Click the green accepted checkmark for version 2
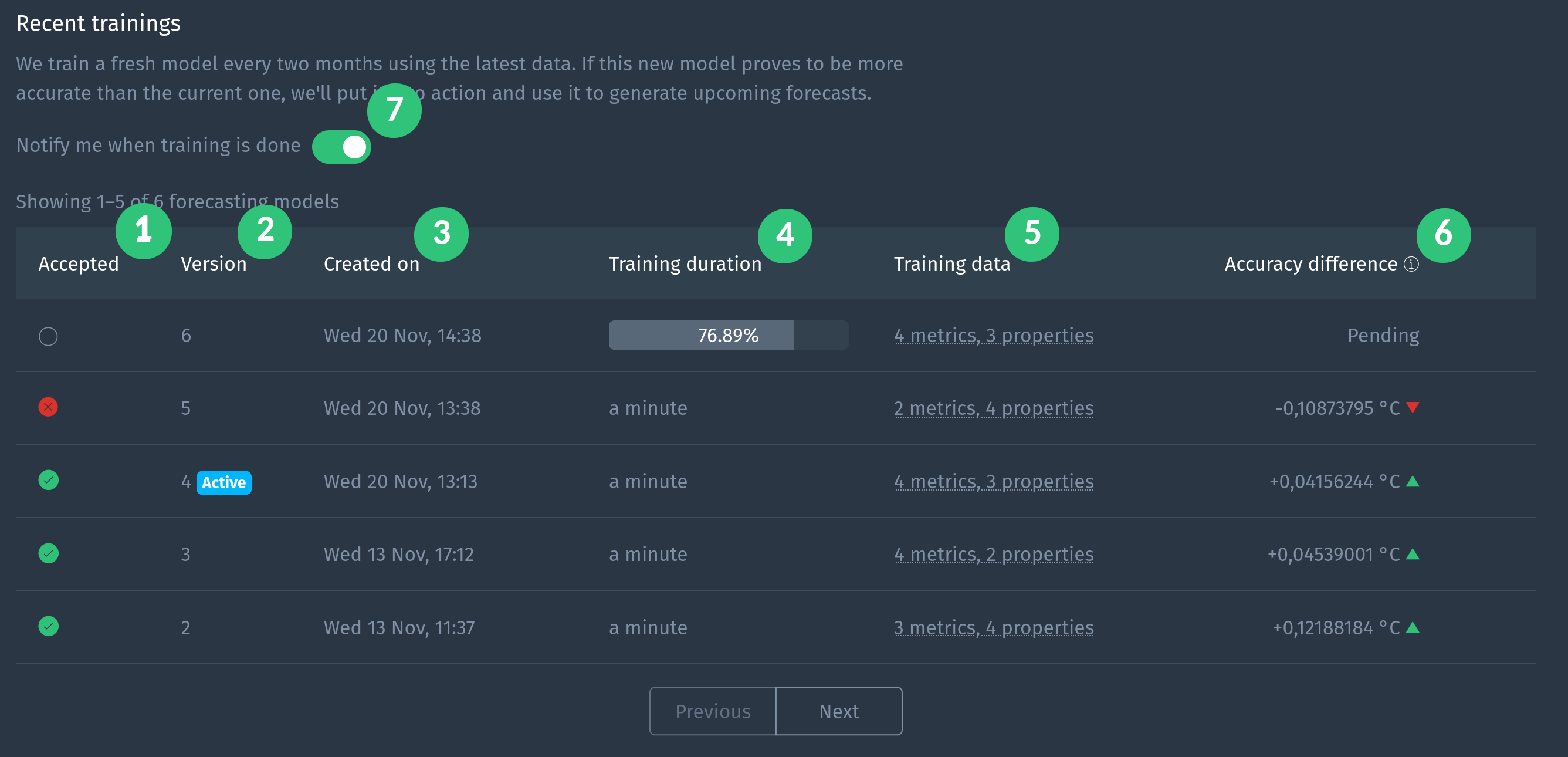This screenshot has width=1568, height=757. [48, 626]
